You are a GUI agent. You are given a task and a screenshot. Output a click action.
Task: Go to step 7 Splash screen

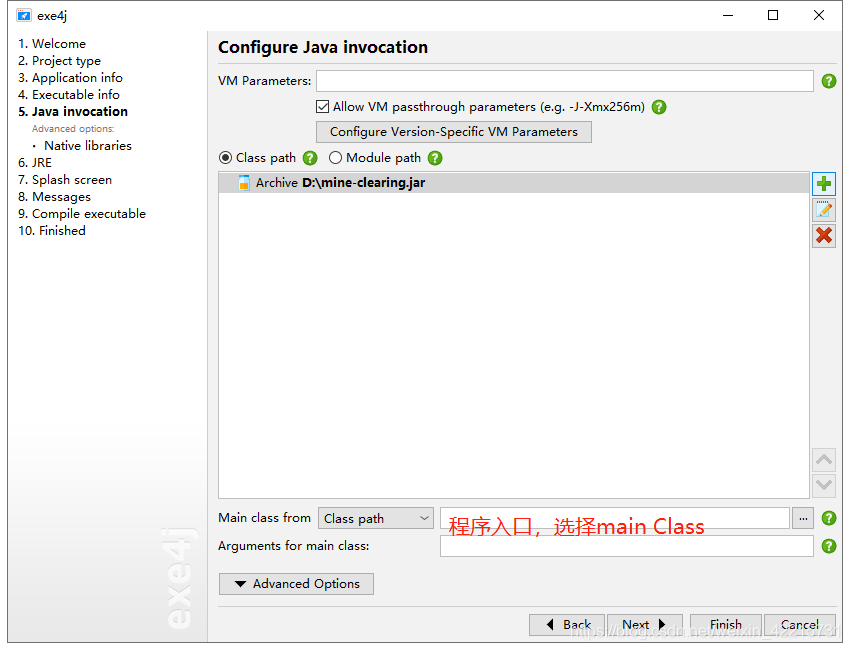tap(65, 179)
